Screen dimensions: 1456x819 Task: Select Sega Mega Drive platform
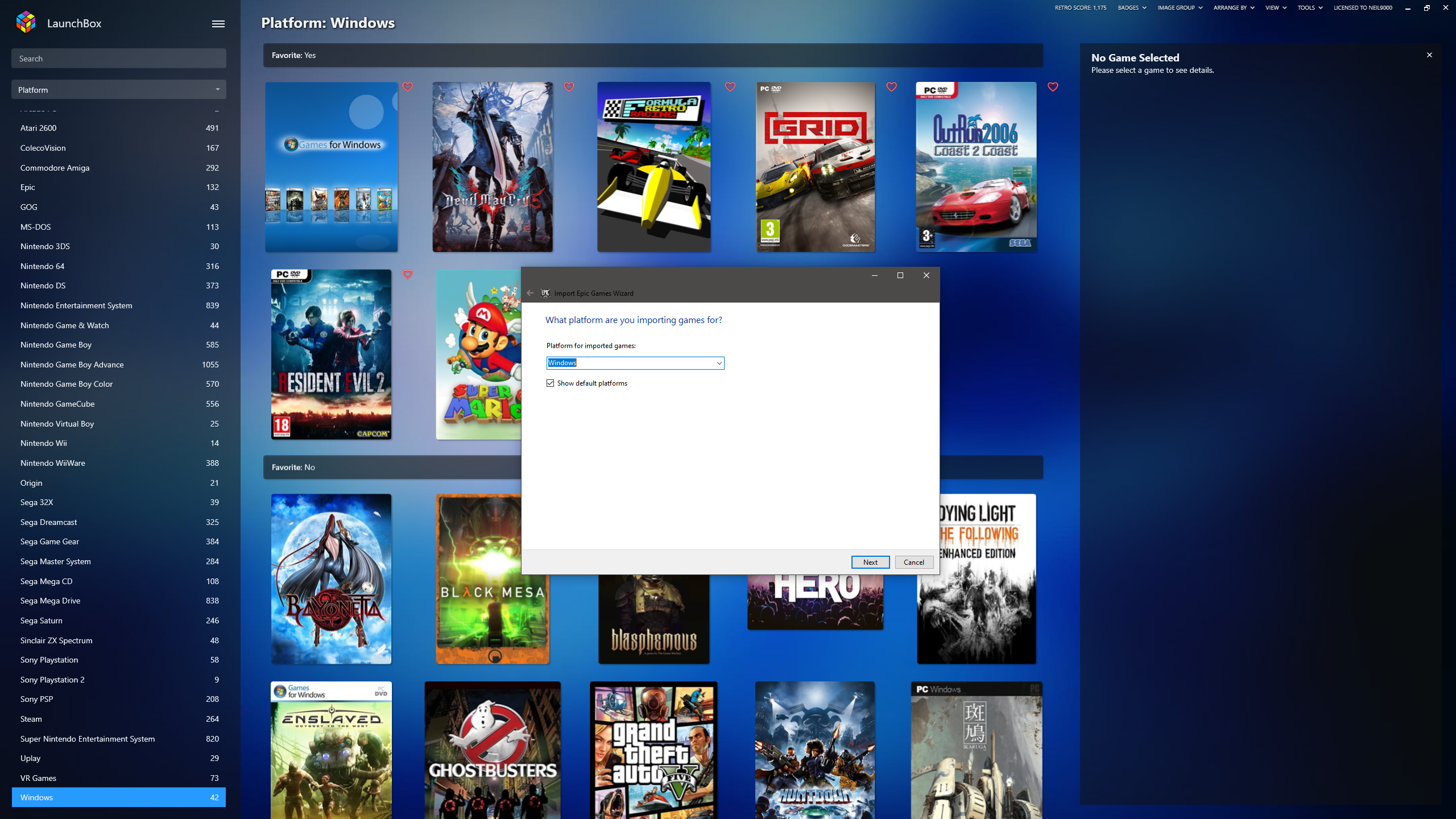tap(119, 601)
